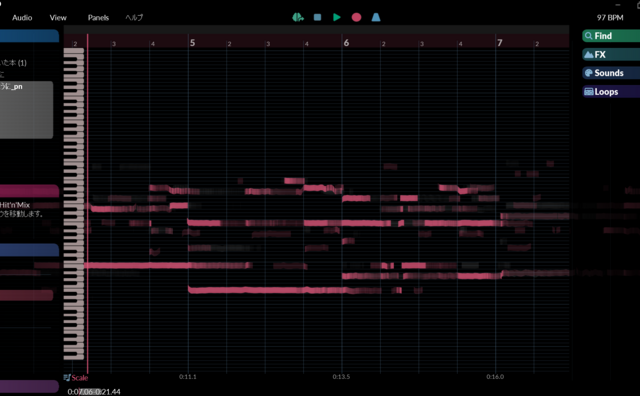
Task: Click the 0:16.0 time marker
Action: 495,376
